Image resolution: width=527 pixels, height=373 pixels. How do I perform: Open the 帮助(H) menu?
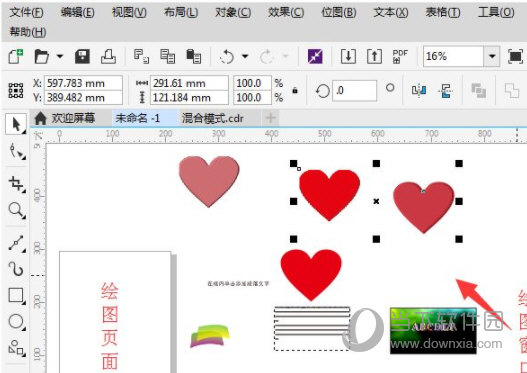coord(28,32)
